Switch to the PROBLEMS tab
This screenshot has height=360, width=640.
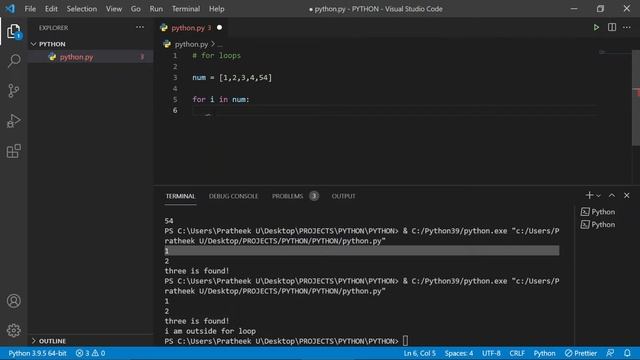tap(288, 196)
